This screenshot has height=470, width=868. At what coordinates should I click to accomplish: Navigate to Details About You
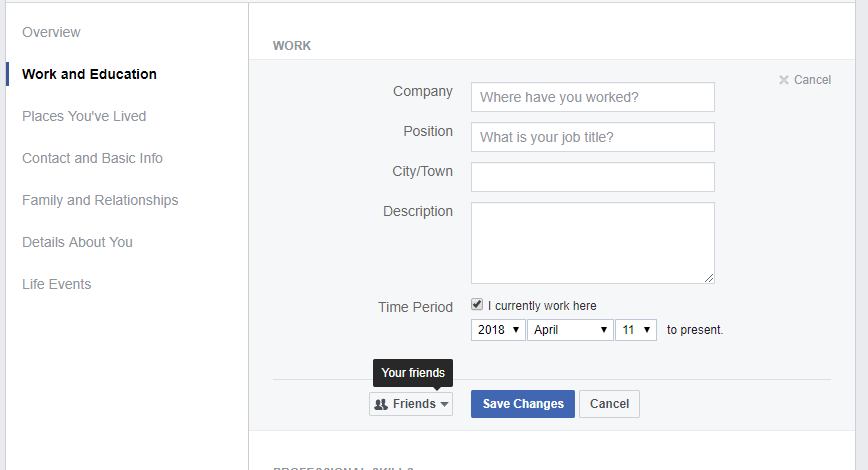[x=77, y=242]
